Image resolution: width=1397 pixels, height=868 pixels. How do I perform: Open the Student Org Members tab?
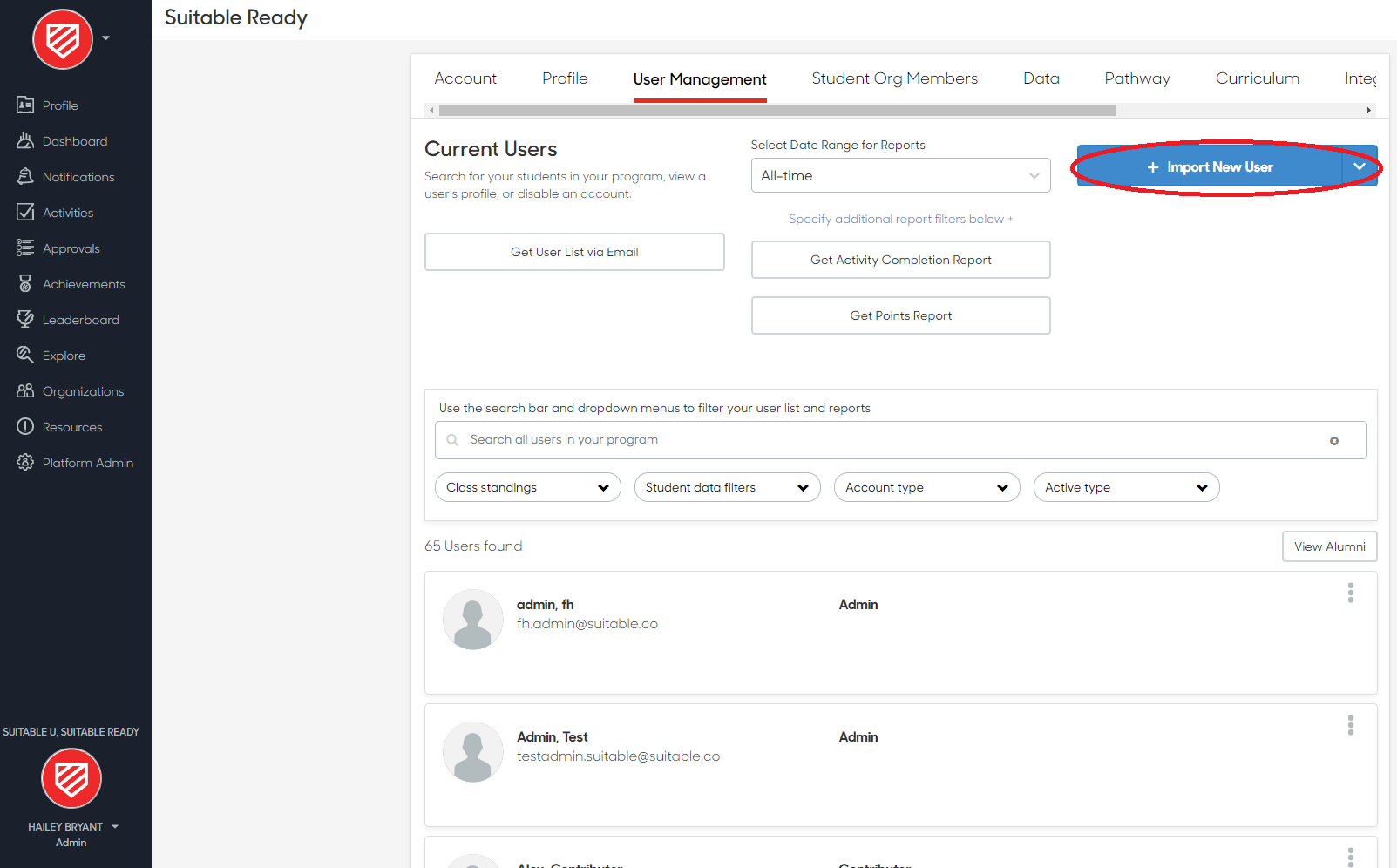click(x=894, y=78)
